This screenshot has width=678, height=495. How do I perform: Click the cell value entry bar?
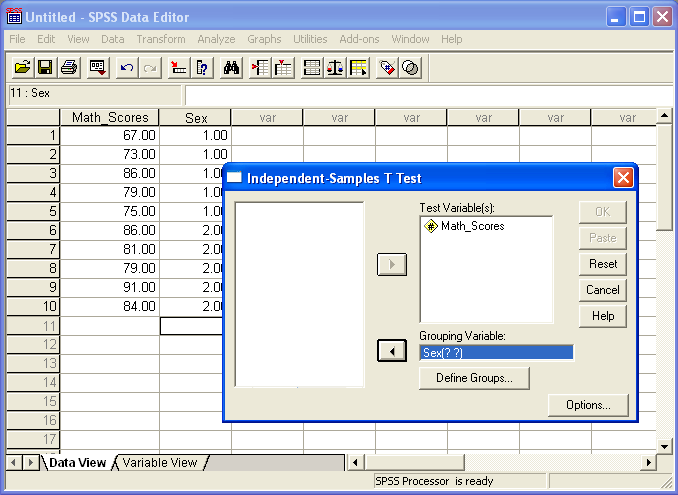pyautogui.click(x=430, y=95)
